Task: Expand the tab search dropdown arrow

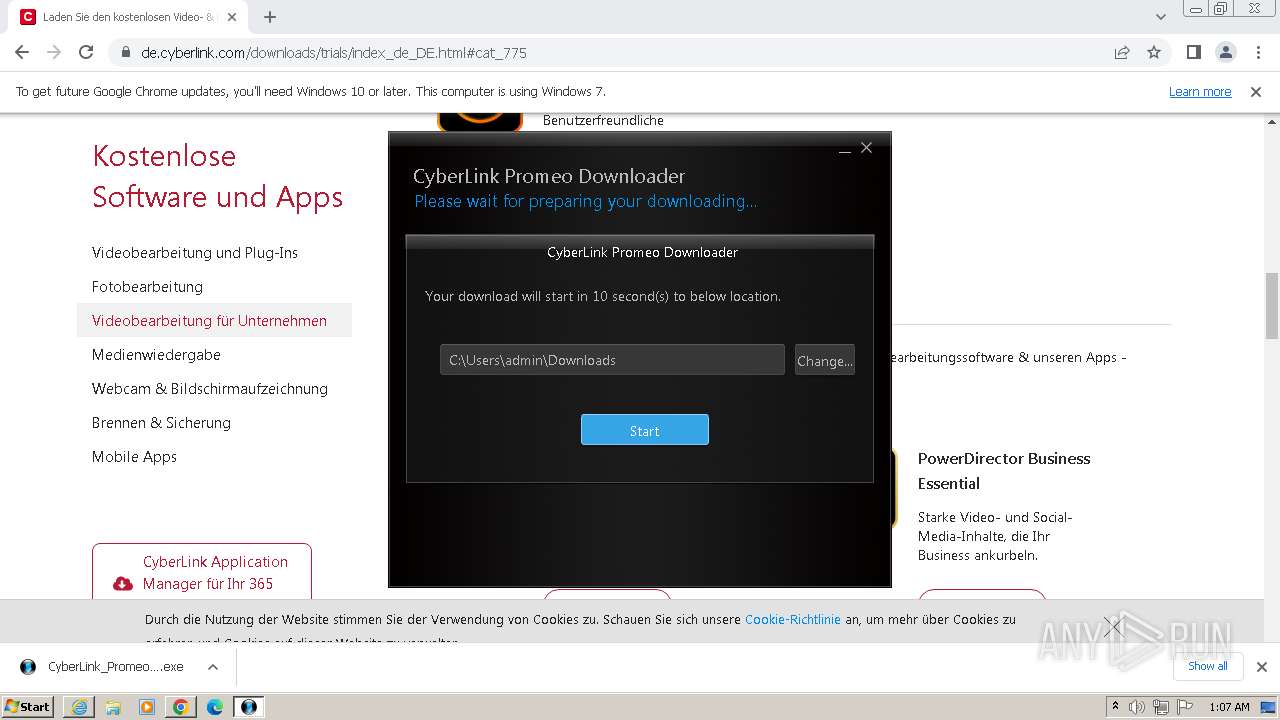Action: click(x=1161, y=17)
